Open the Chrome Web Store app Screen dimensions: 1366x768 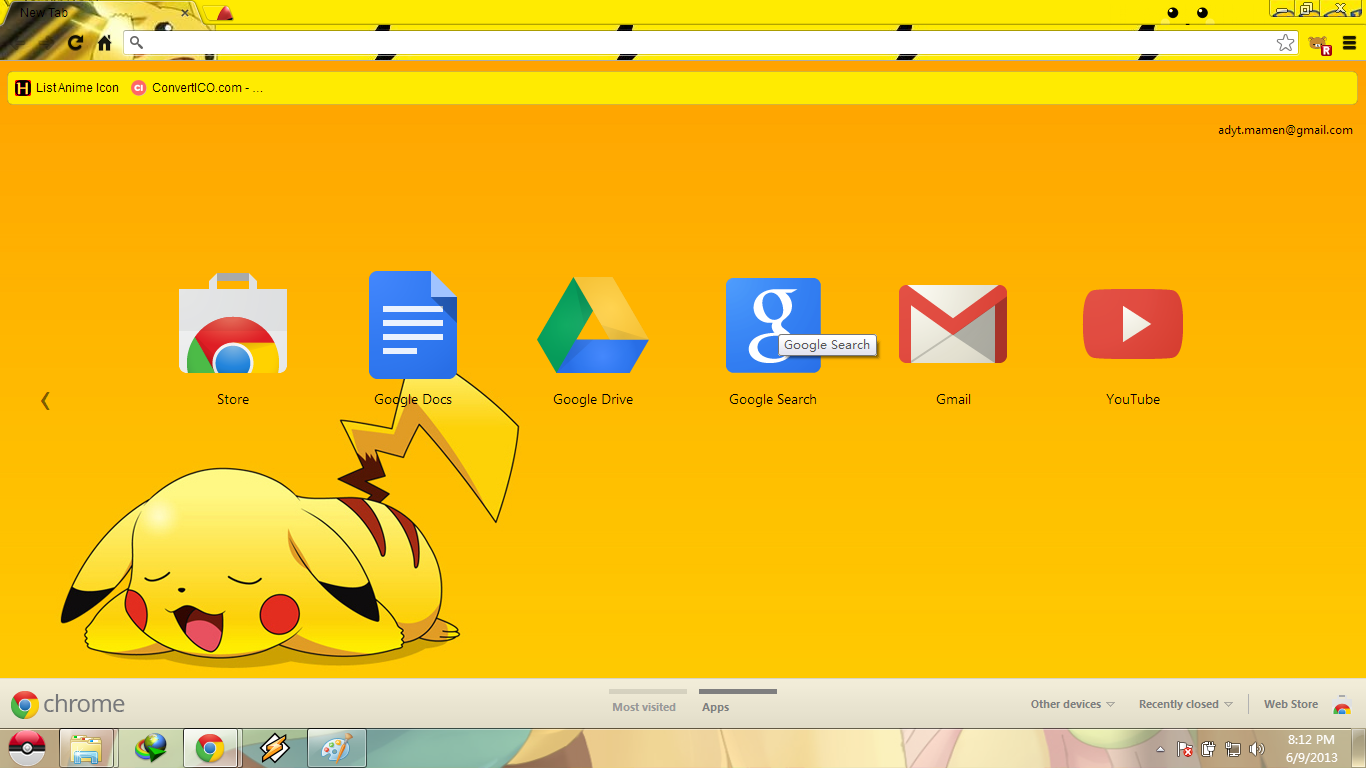tap(233, 323)
